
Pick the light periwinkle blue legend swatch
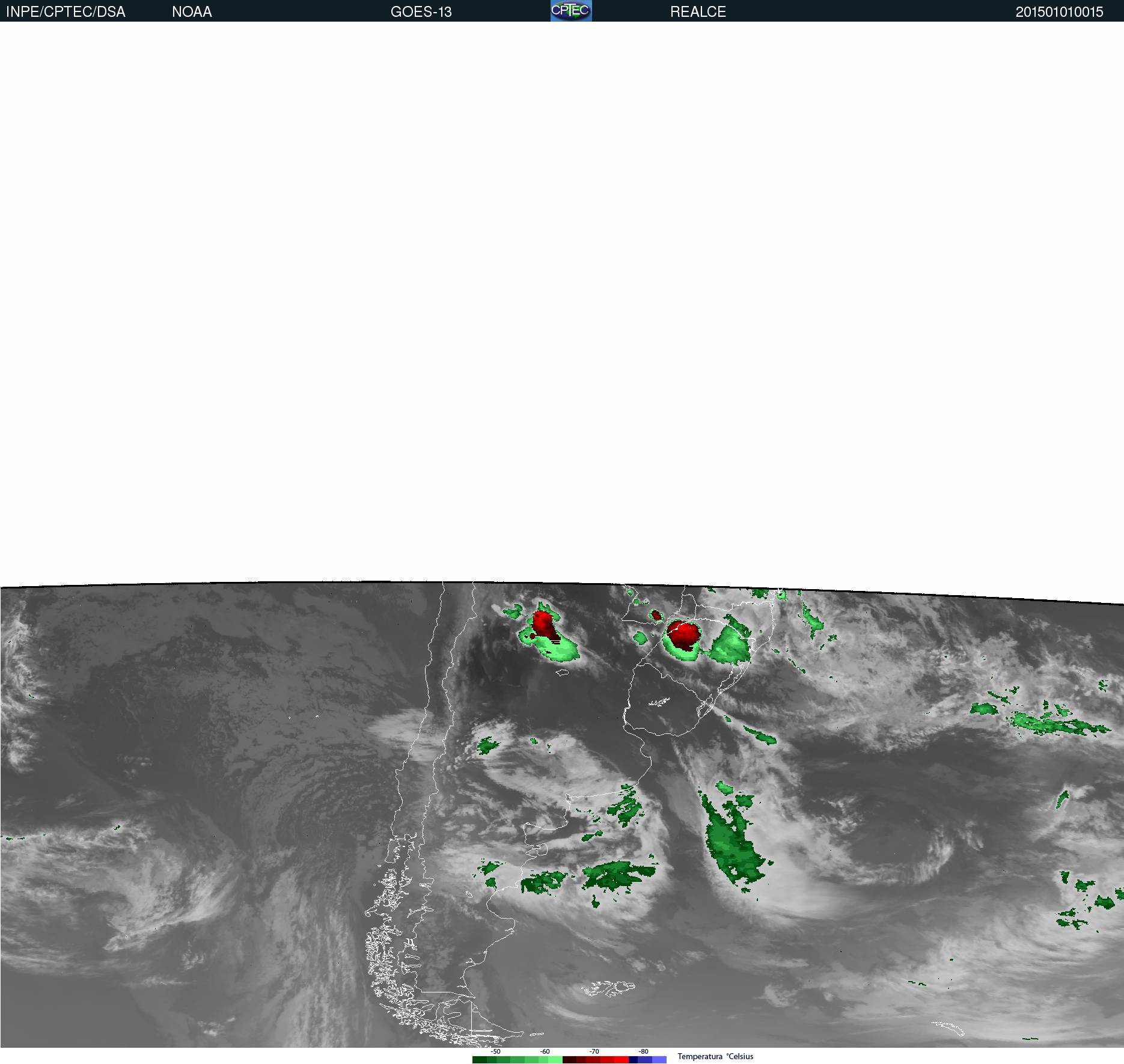point(659,1060)
